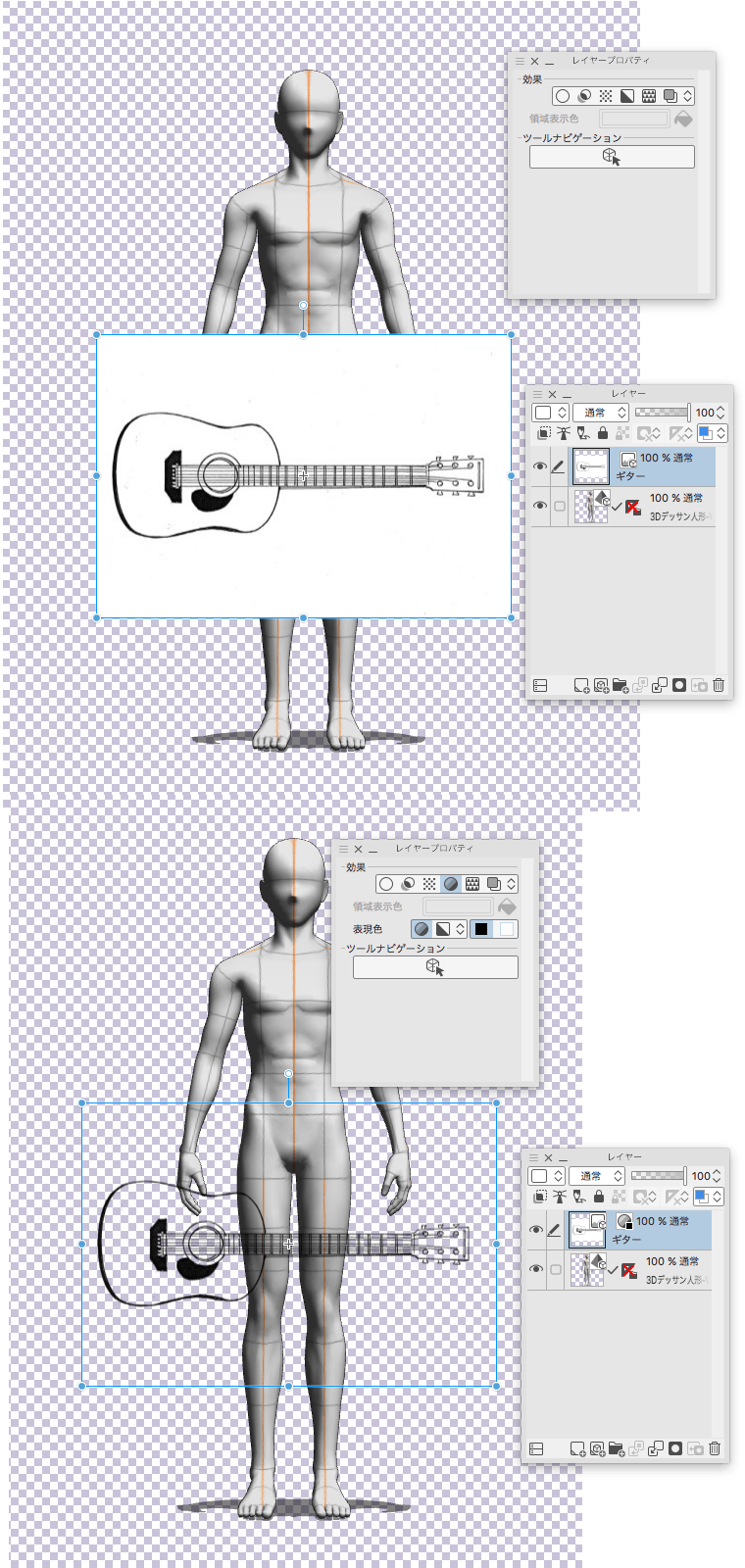Viewport: 745px width, 1568px height.
Task: Hide ギター layer in upper Layer panel
Action: click(x=539, y=466)
